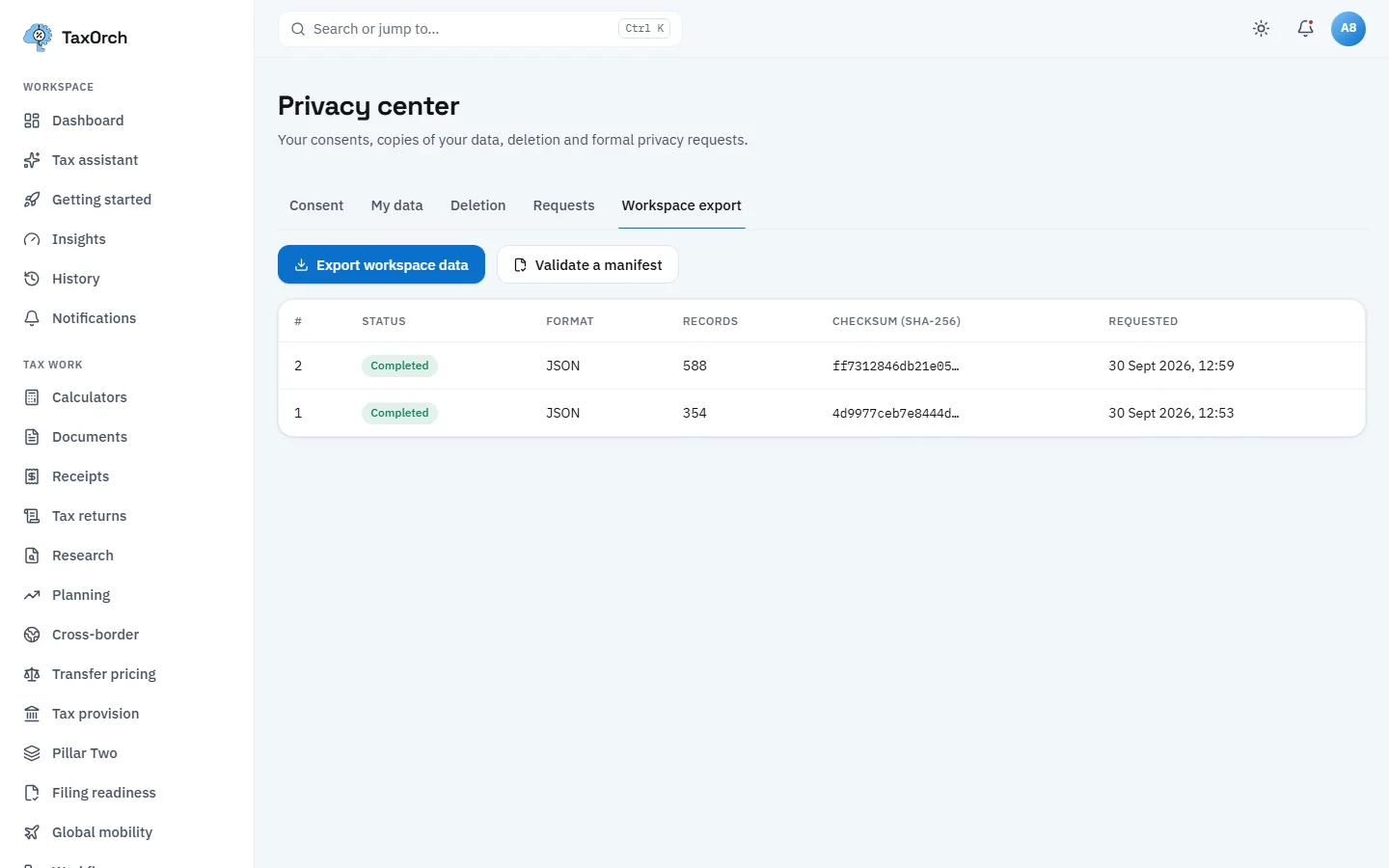This screenshot has height=868, width=1389.
Task: Click the Completed status of export 1
Action: point(399,414)
